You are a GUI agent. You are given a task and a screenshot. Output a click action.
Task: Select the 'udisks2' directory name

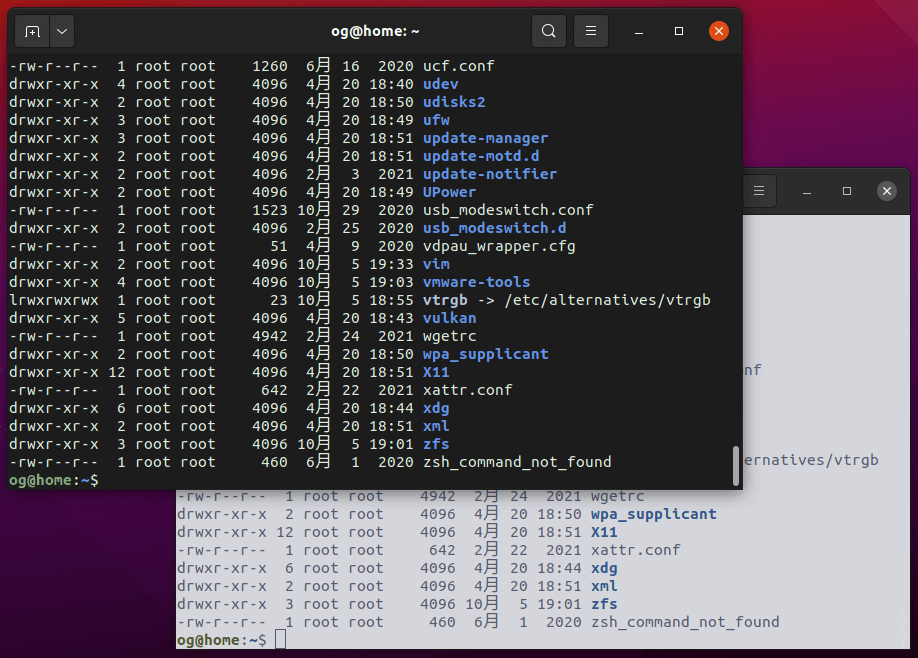[x=454, y=102]
